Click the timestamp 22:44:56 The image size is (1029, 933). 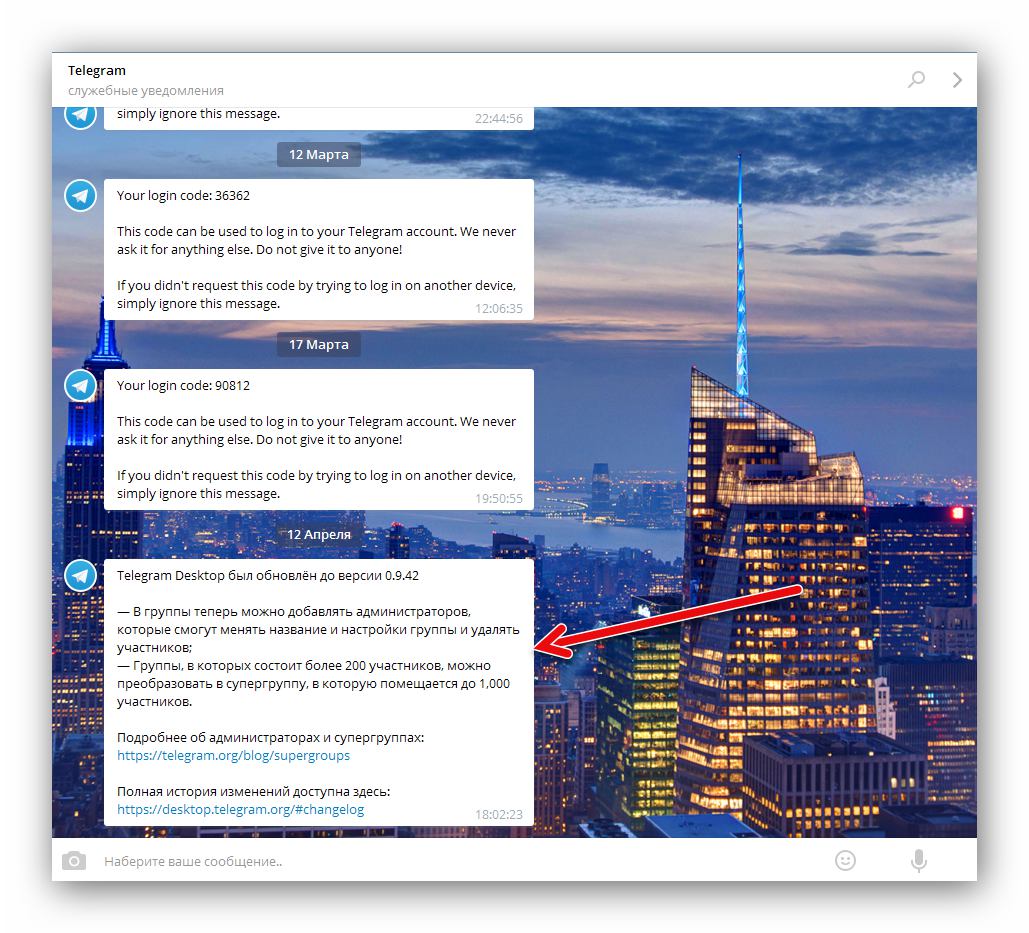(x=499, y=119)
